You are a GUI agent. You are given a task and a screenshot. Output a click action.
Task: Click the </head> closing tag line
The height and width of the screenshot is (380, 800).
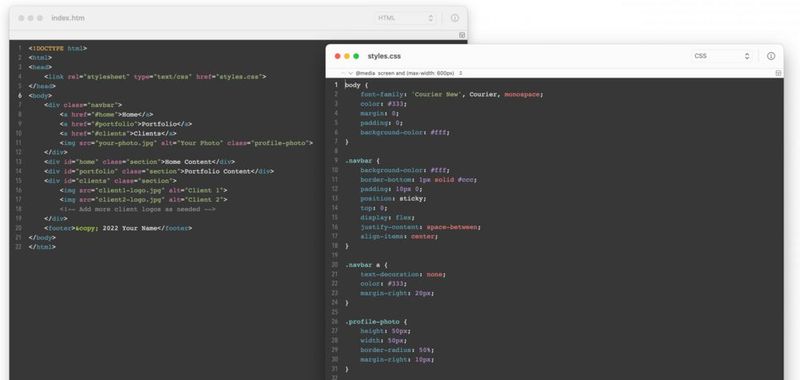click(42, 86)
